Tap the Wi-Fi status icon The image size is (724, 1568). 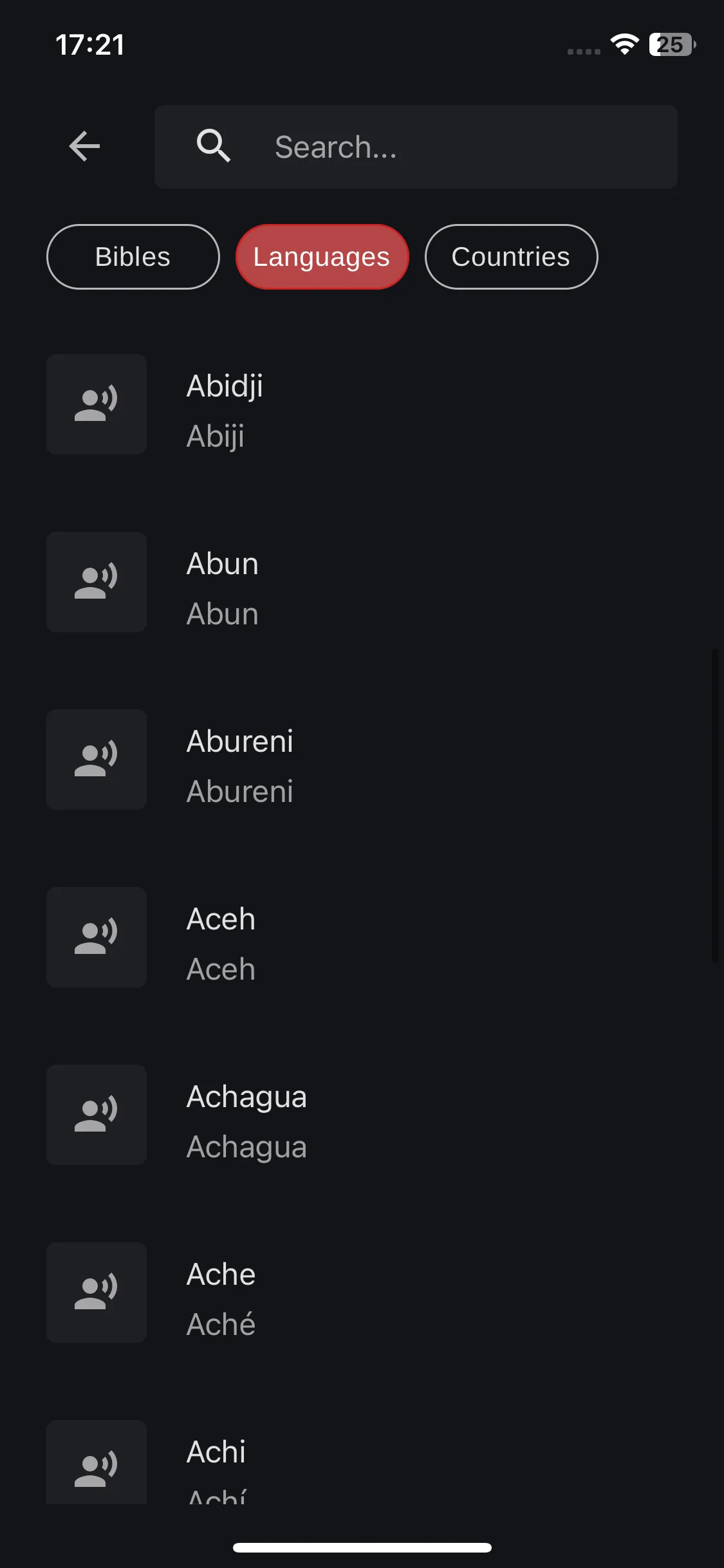tap(624, 44)
